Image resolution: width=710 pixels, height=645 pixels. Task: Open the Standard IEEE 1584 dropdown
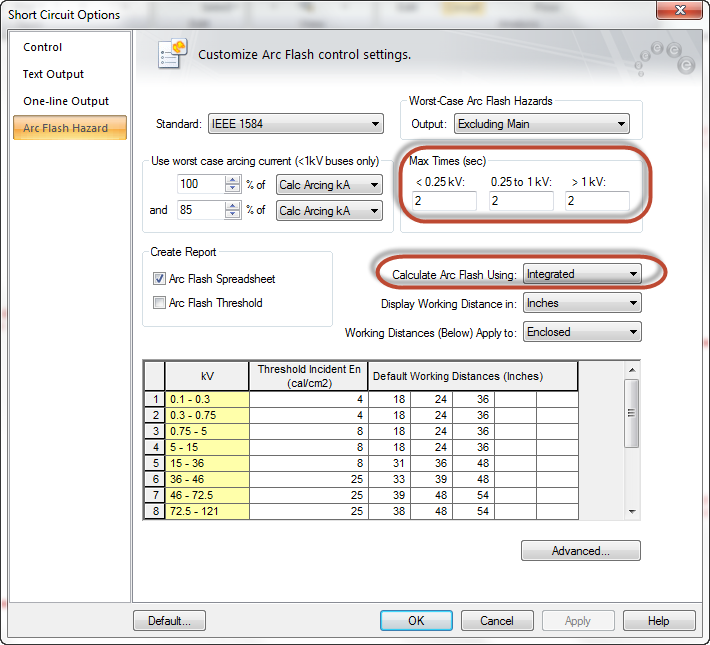(x=295, y=124)
